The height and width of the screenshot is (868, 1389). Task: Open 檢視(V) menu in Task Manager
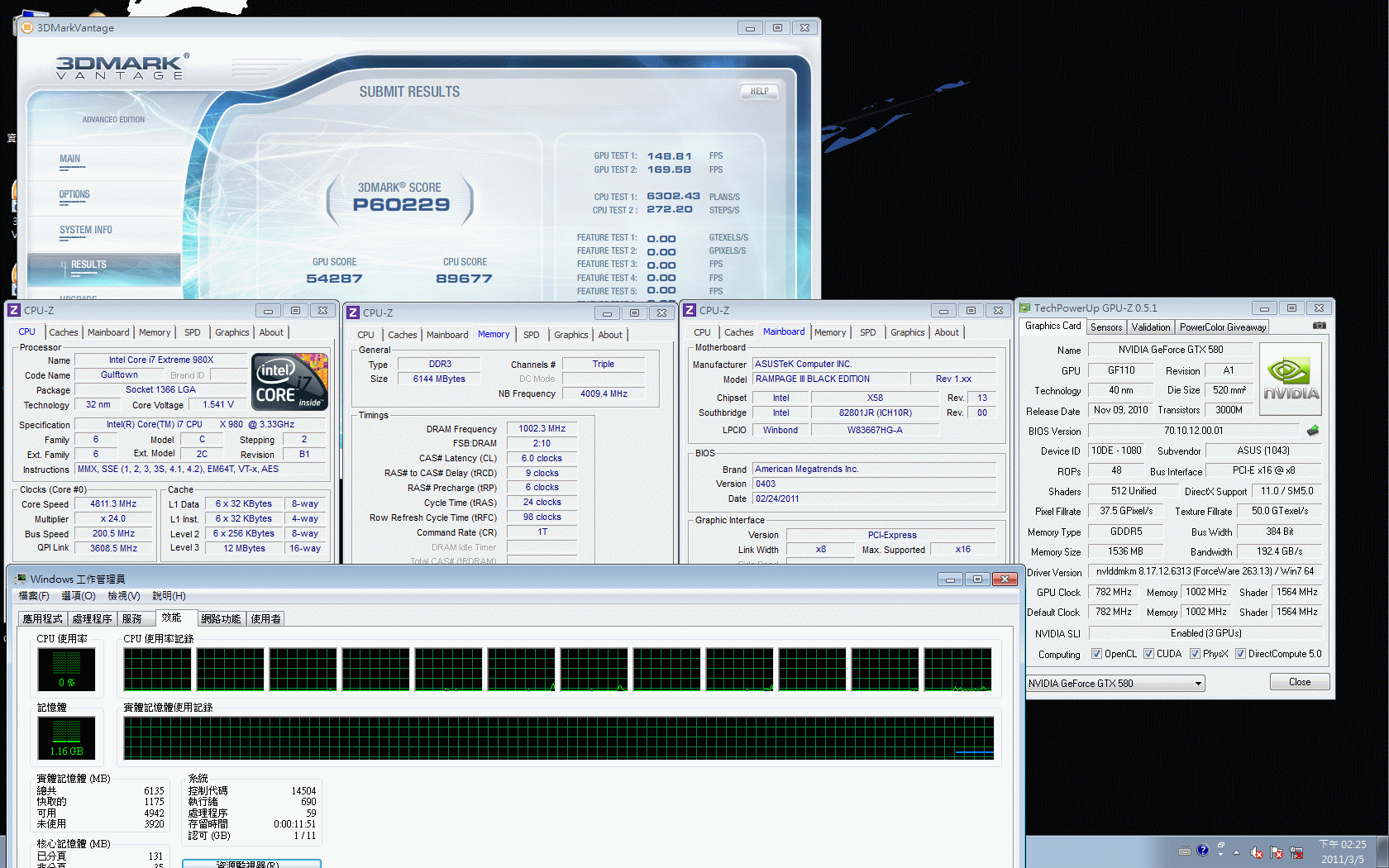[x=124, y=595]
